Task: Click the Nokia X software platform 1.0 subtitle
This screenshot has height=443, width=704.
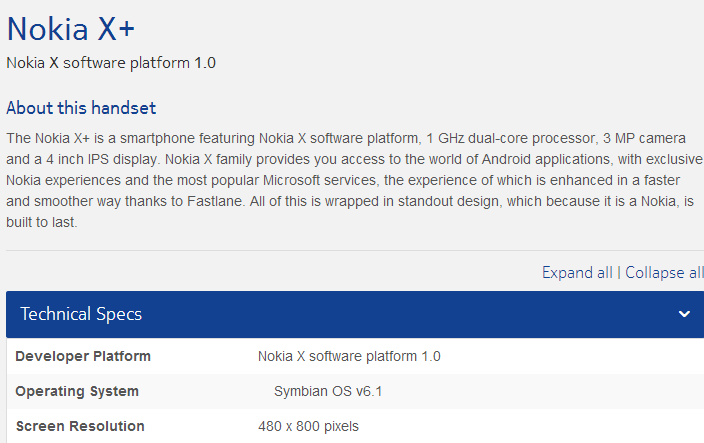Action: [111, 63]
